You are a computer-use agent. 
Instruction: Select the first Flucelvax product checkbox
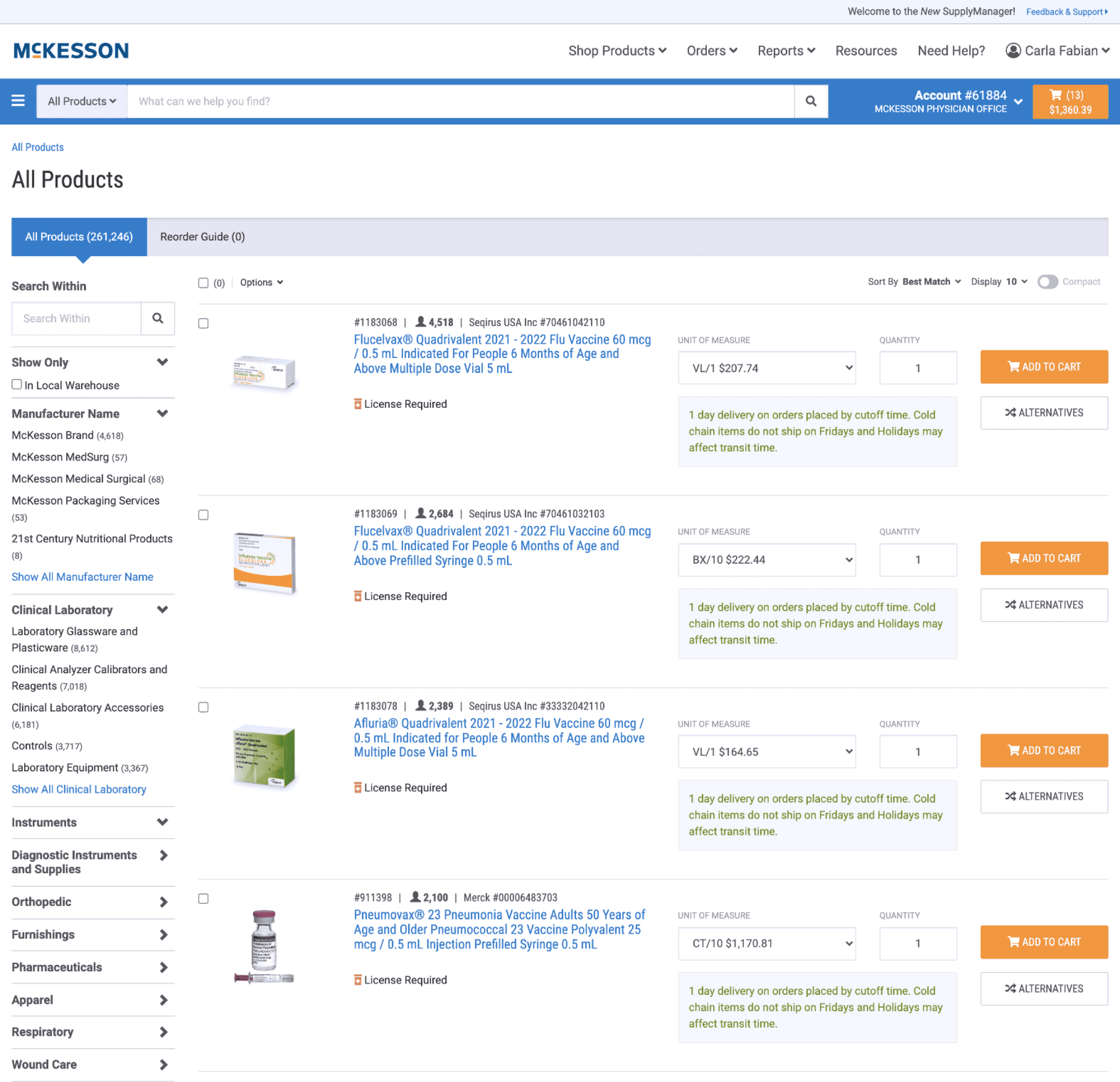203,323
